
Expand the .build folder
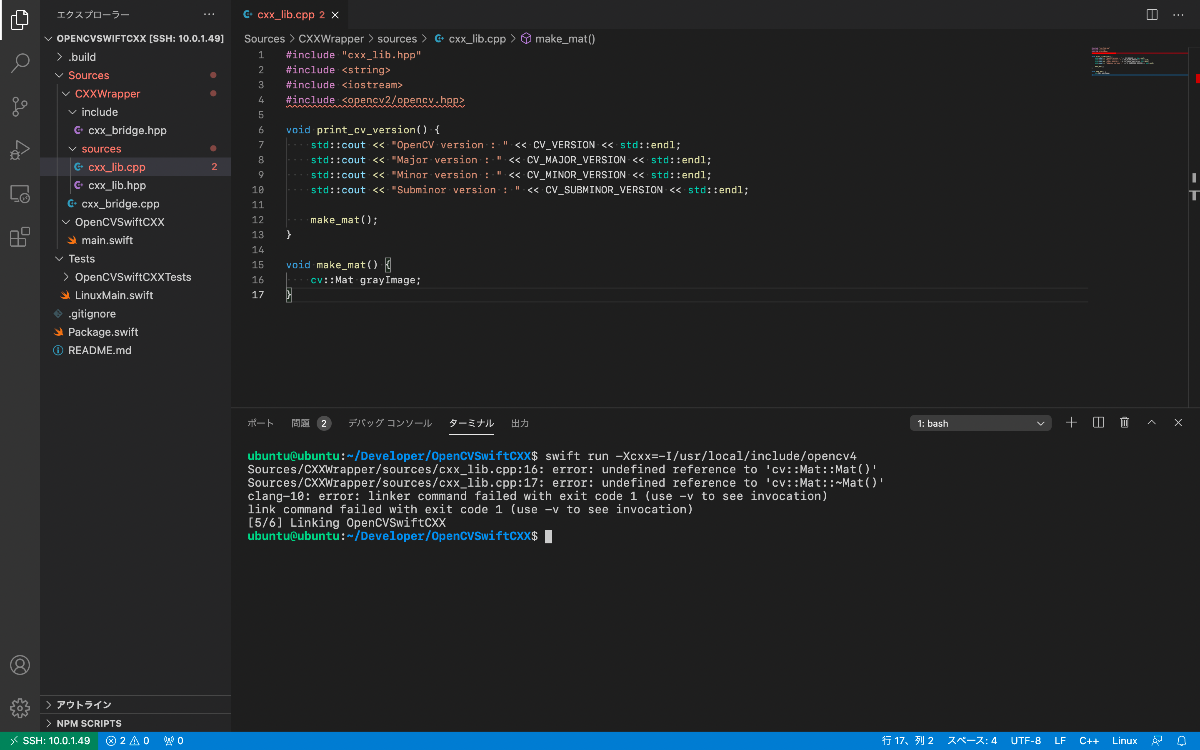135,57
